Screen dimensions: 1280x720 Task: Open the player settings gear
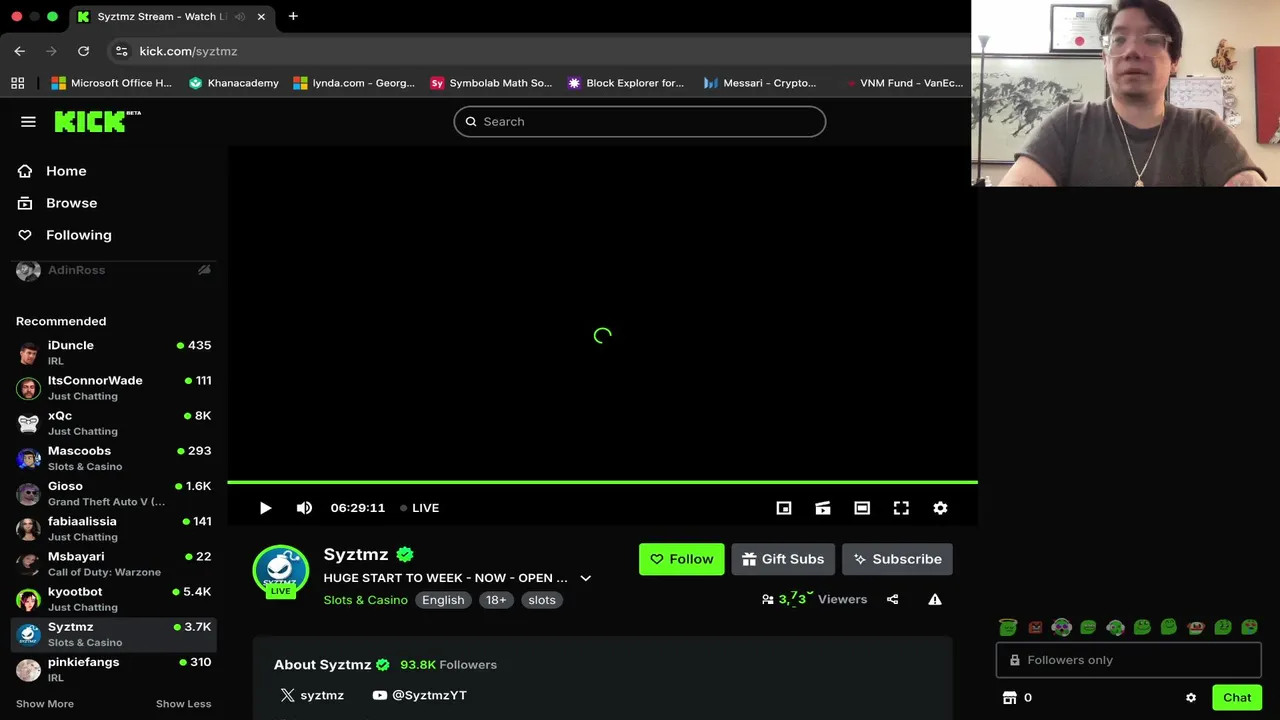[940, 508]
